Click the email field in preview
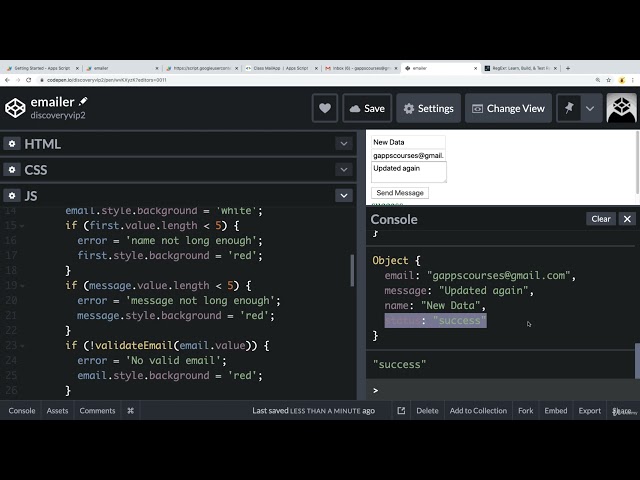The image size is (640, 480). click(x=408, y=155)
